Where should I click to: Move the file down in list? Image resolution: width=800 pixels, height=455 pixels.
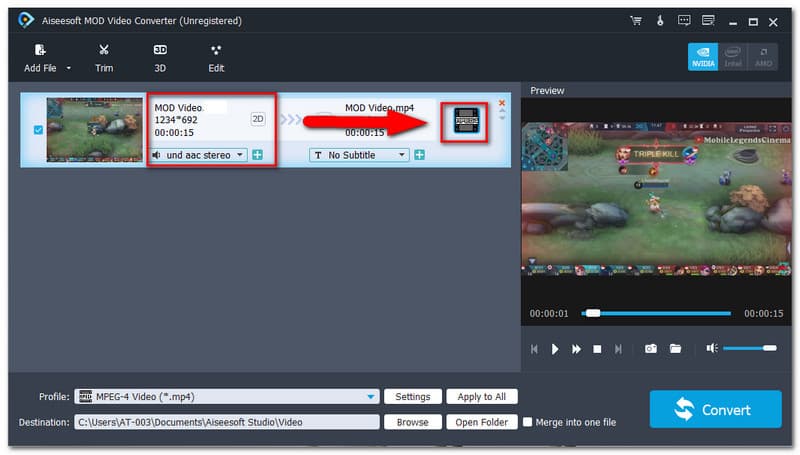502,118
